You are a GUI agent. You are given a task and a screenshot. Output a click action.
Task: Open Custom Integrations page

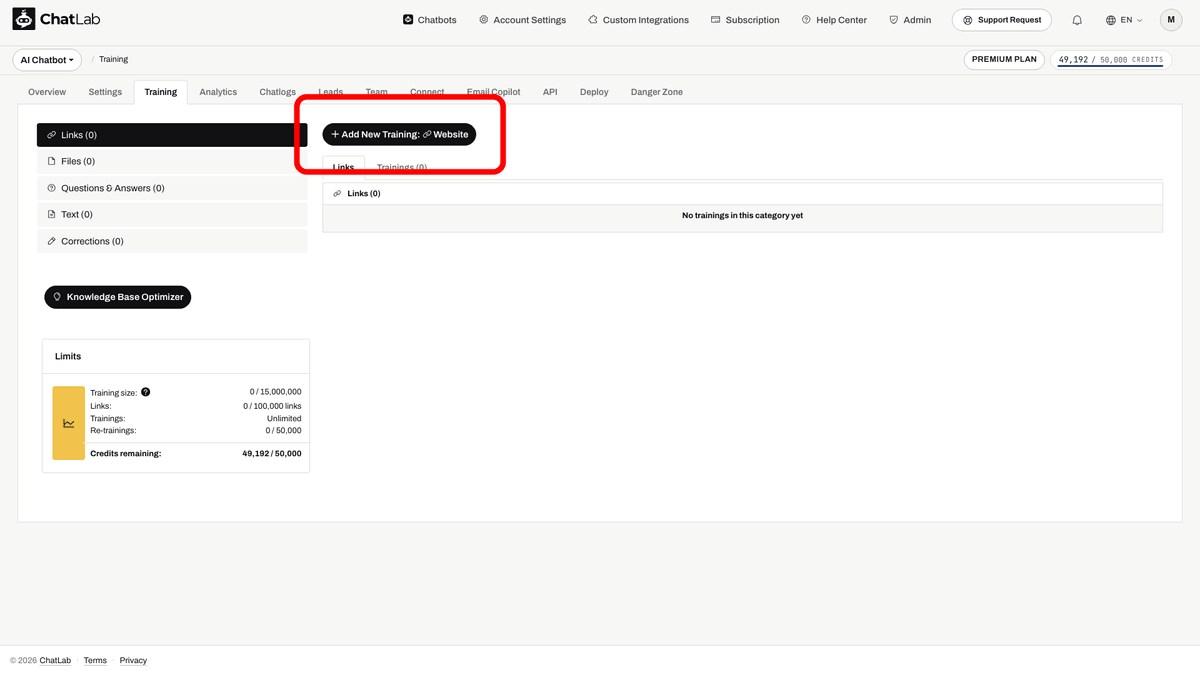coord(638,20)
